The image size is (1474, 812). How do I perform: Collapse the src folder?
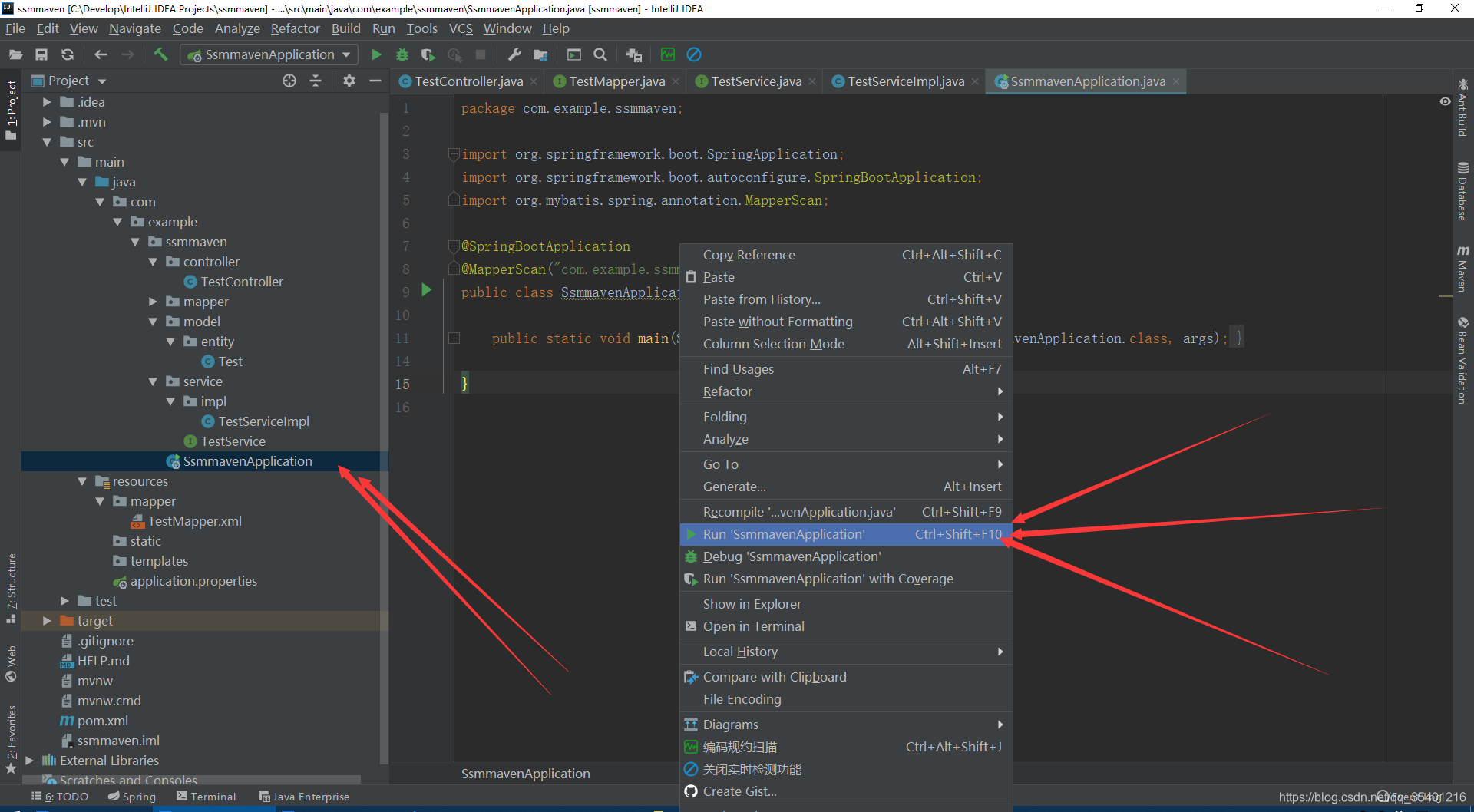(x=47, y=142)
